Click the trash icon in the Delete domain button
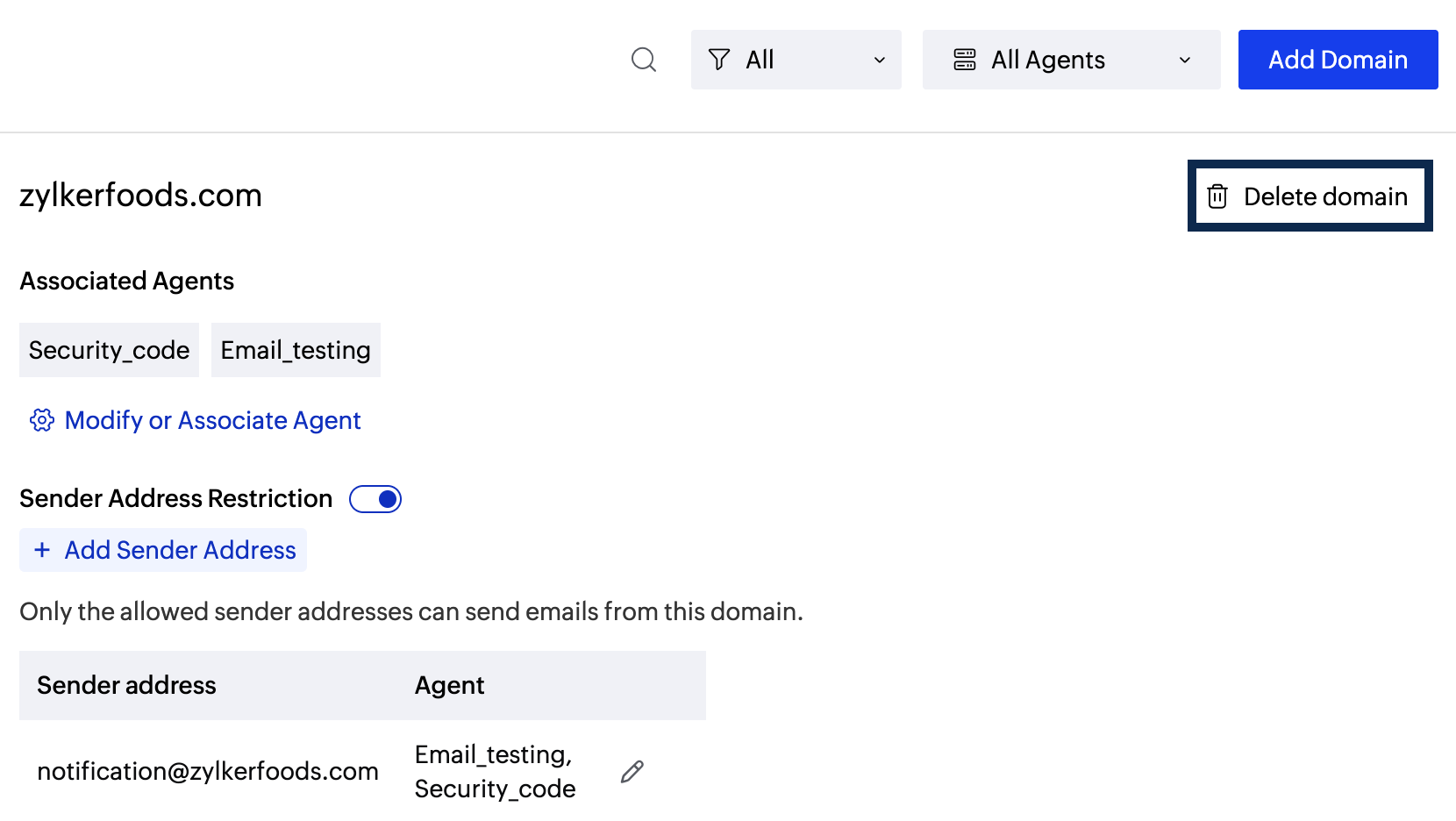1456x821 pixels. (x=1218, y=196)
